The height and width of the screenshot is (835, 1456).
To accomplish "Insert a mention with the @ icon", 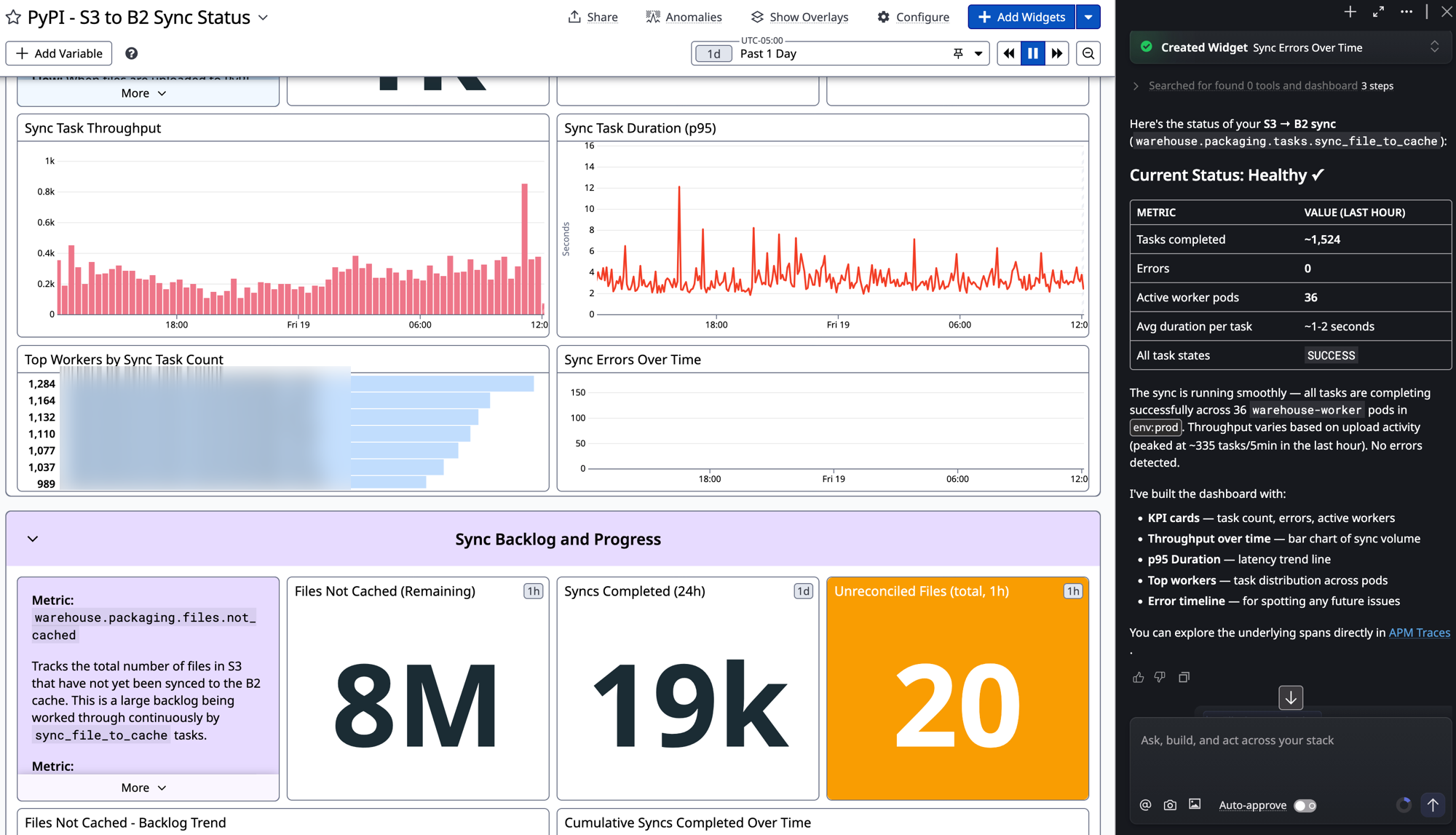I will pyautogui.click(x=1145, y=805).
